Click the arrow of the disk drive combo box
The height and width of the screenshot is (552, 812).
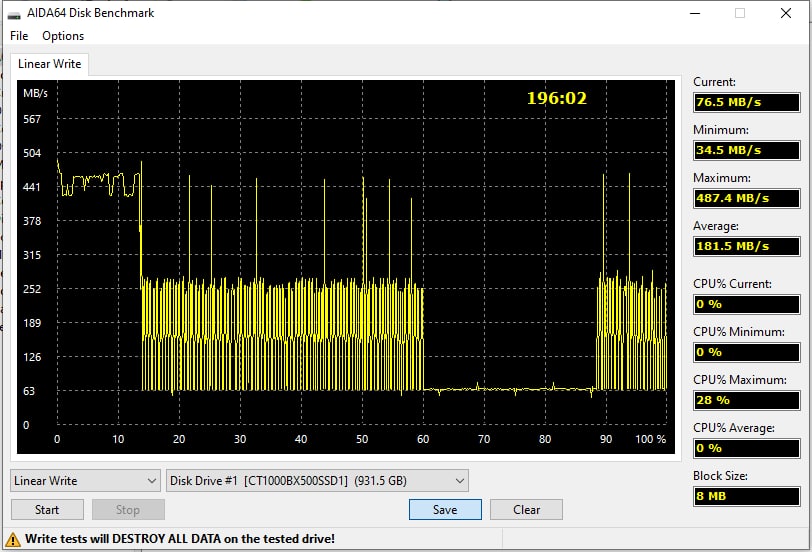(459, 481)
